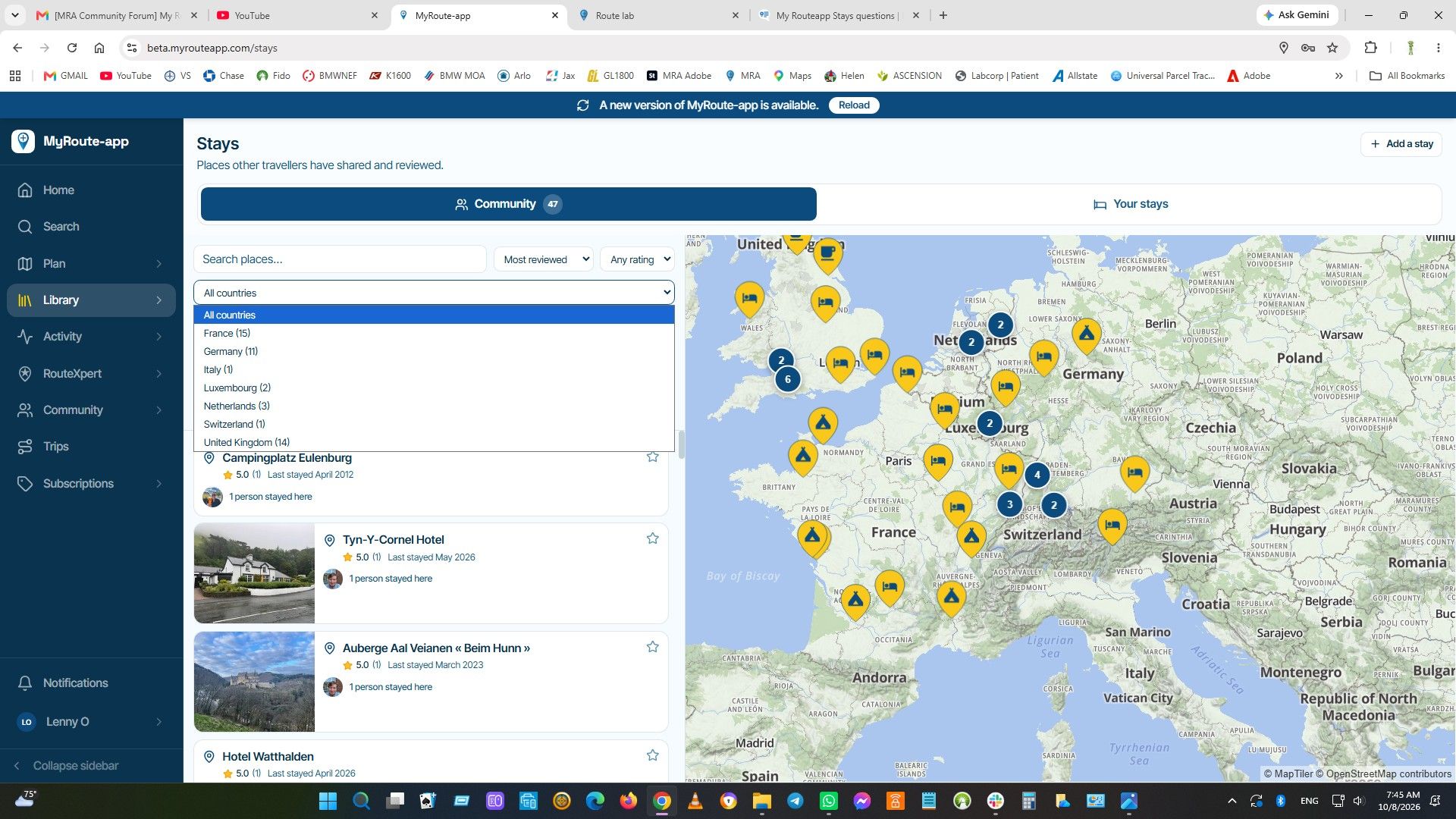Open the Any rating filter dropdown
The height and width of the screenshot is (819, 1456).
(x=637, y=259)
